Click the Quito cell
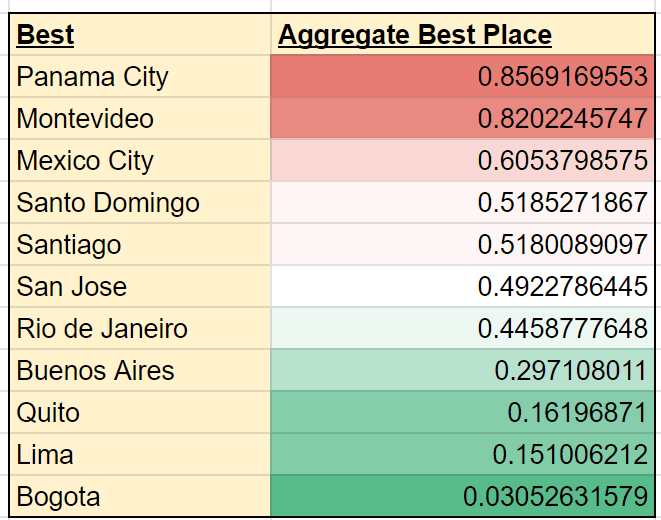 [140, 413]
